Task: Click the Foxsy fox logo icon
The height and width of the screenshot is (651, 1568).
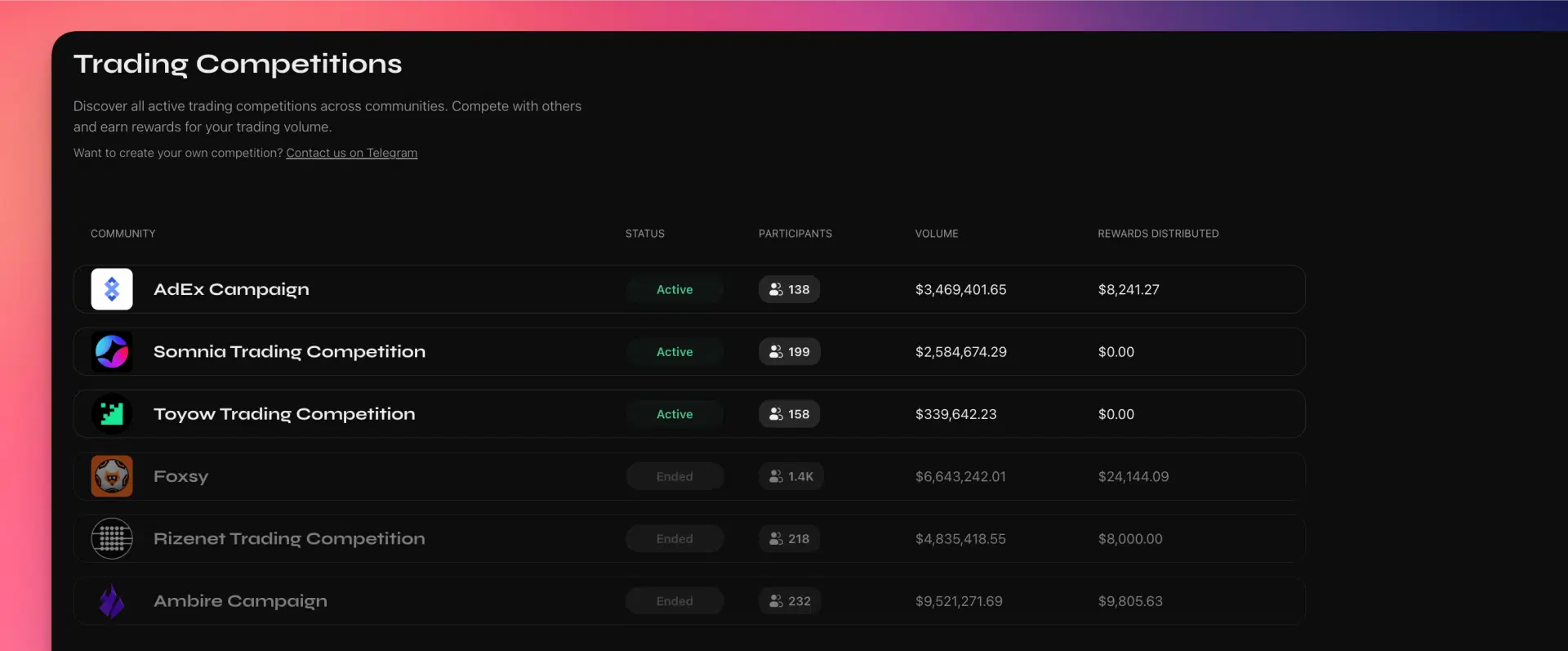Action: click(x=112, y=476)
